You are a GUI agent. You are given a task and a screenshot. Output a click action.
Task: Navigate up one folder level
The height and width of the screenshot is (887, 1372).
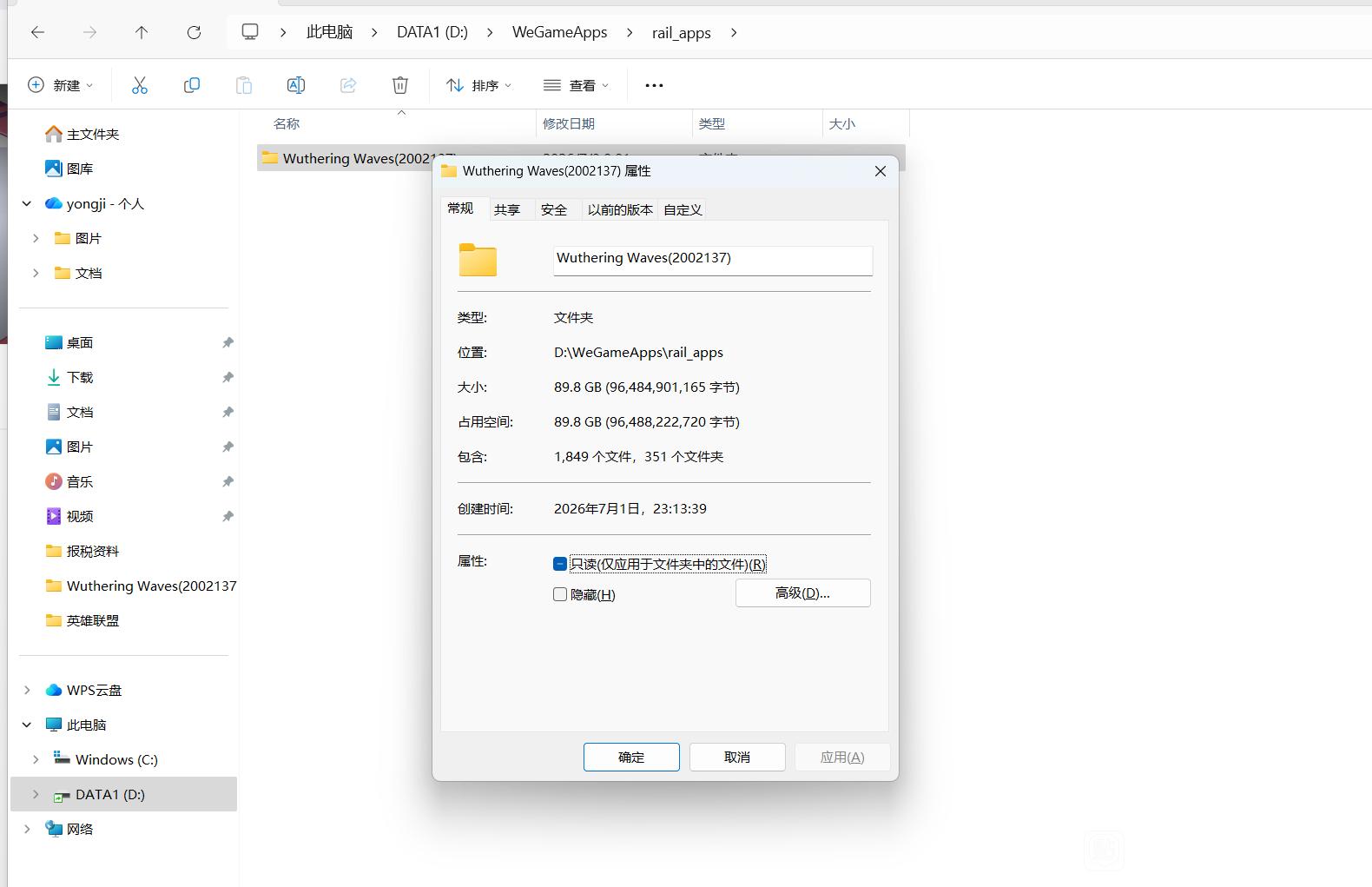click(x=142, y=32)
